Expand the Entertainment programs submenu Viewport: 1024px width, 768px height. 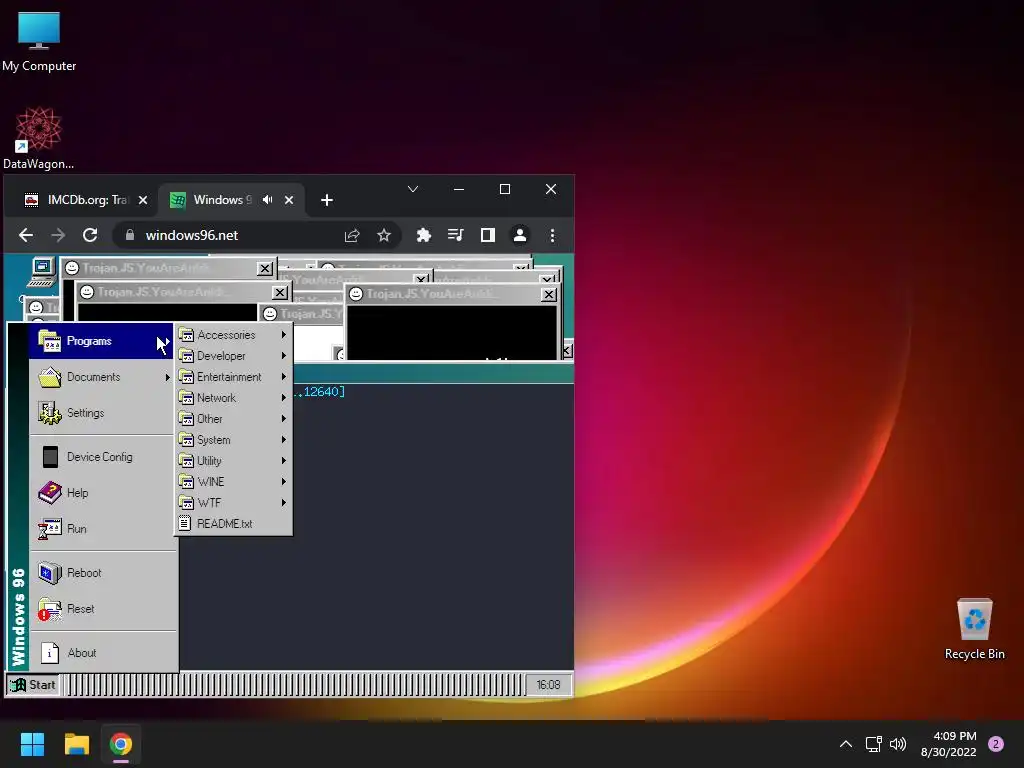234,377
